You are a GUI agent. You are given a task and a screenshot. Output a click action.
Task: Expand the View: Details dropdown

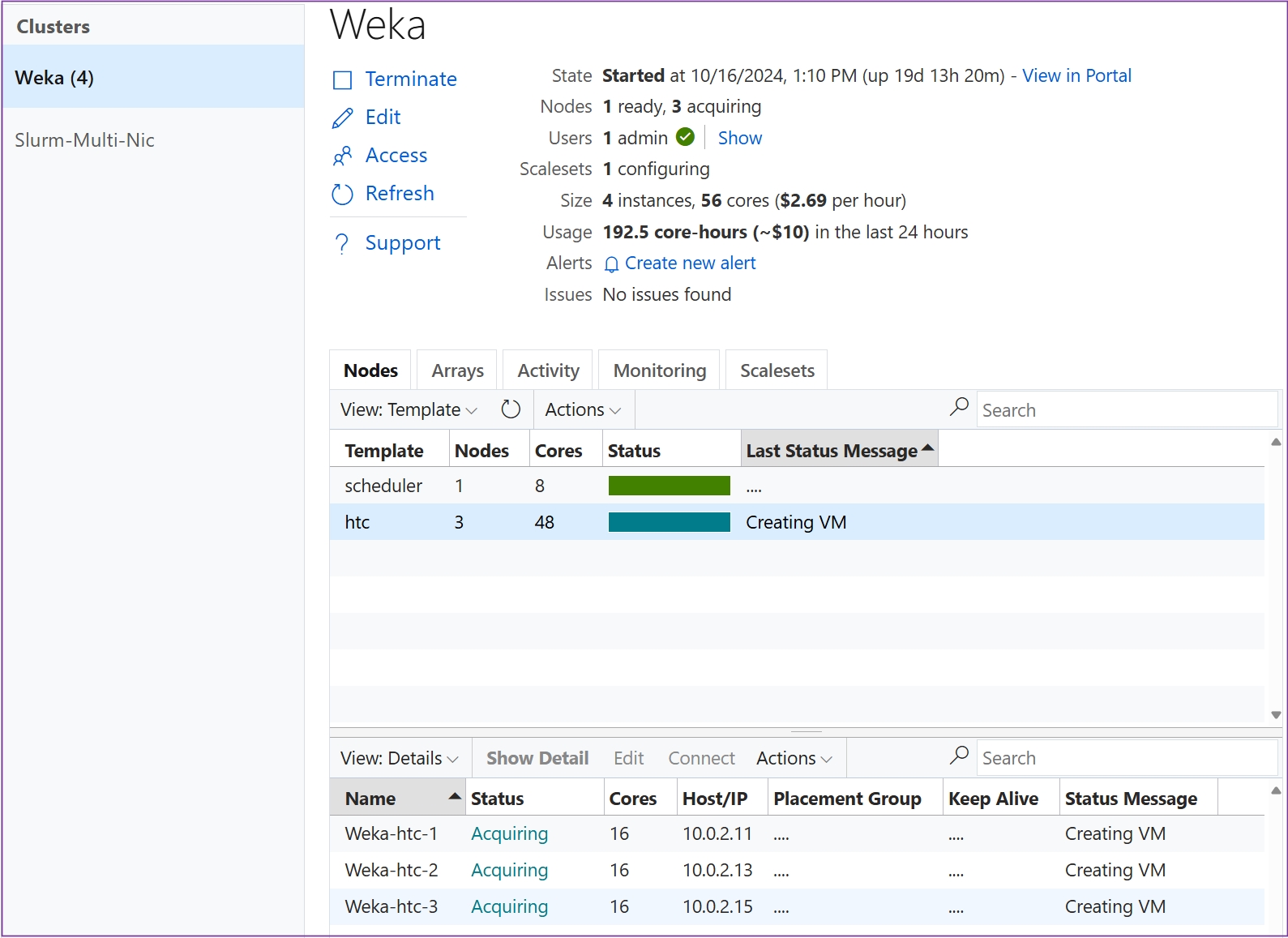(400, 759)
